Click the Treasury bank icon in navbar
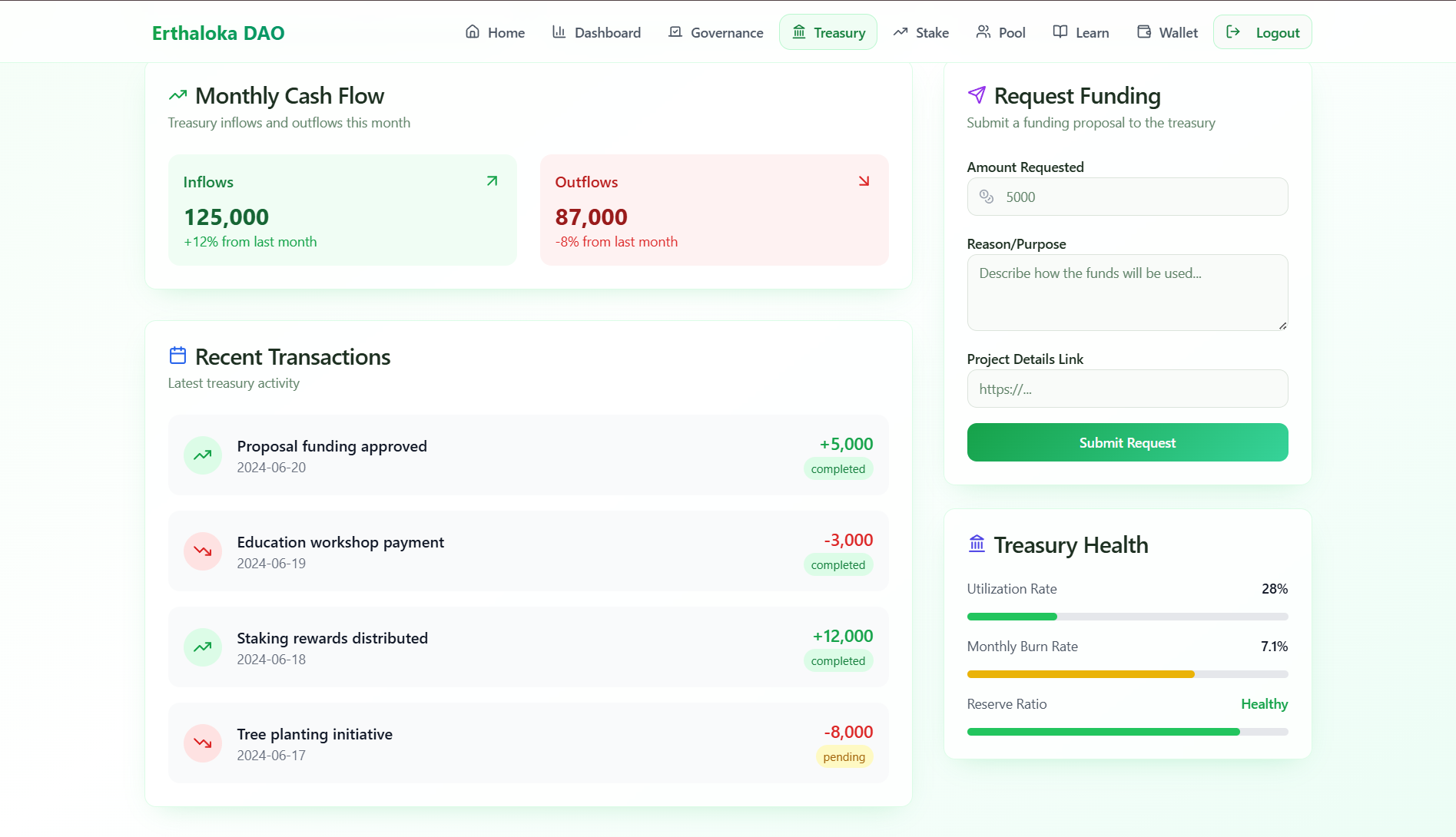 799,31
